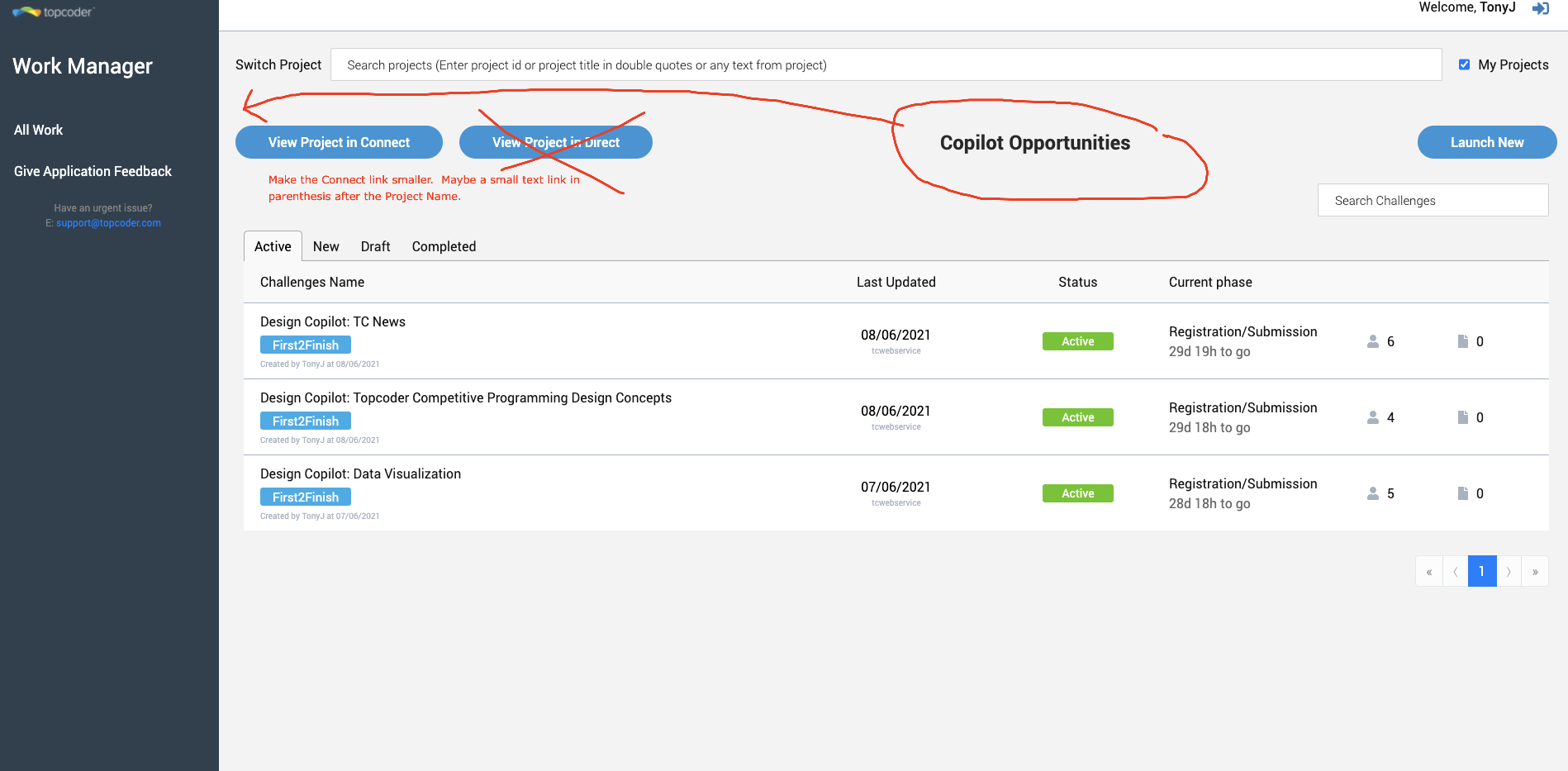The width and height of the screenshot is (1568, 771).
Task: Go to first page of pagination
Action: coord(1429,571)
